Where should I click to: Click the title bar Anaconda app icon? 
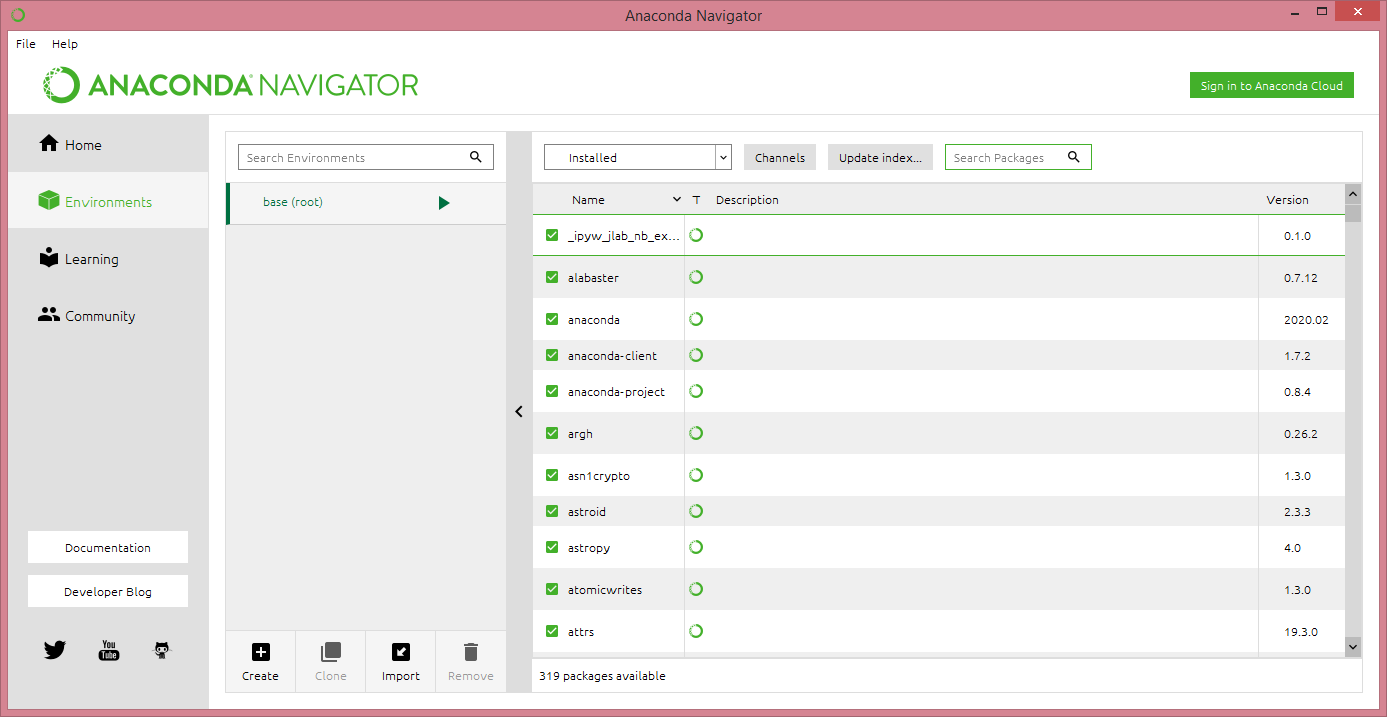[x=18, y=15]
